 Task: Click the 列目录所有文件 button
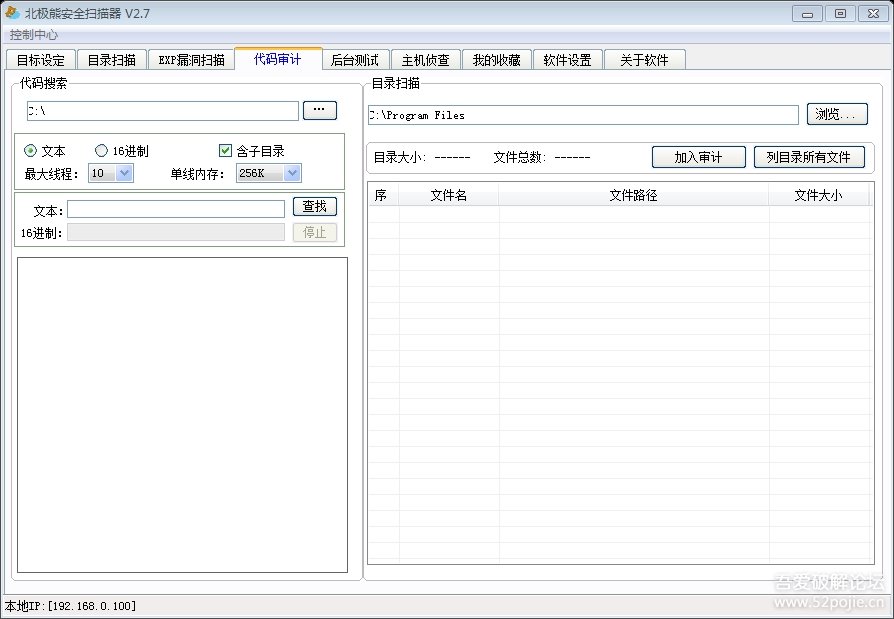[808, 157]
